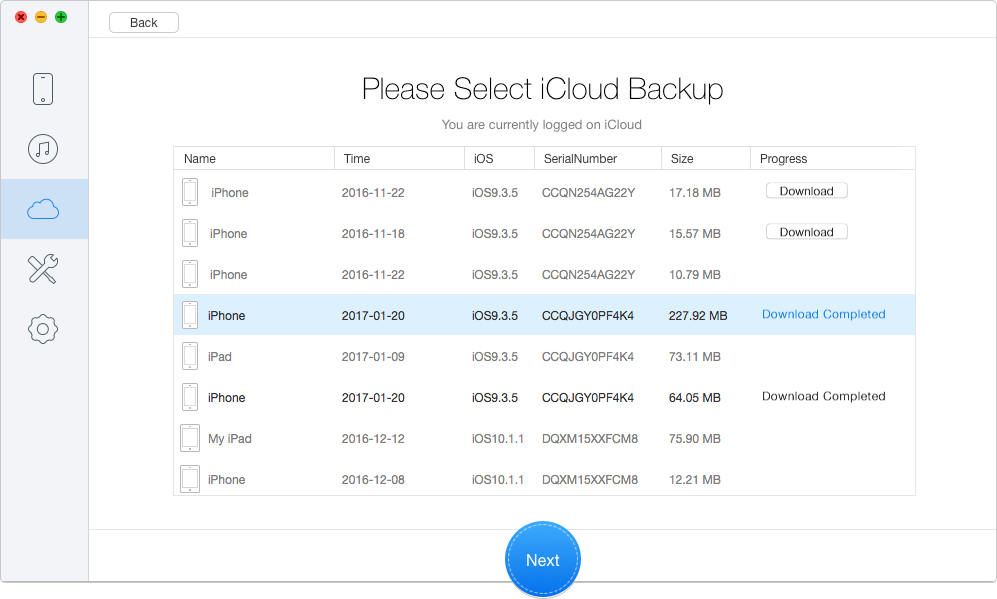
Task: Click the iPhone name in the 15.57 MB row
Action: [228, 233]
